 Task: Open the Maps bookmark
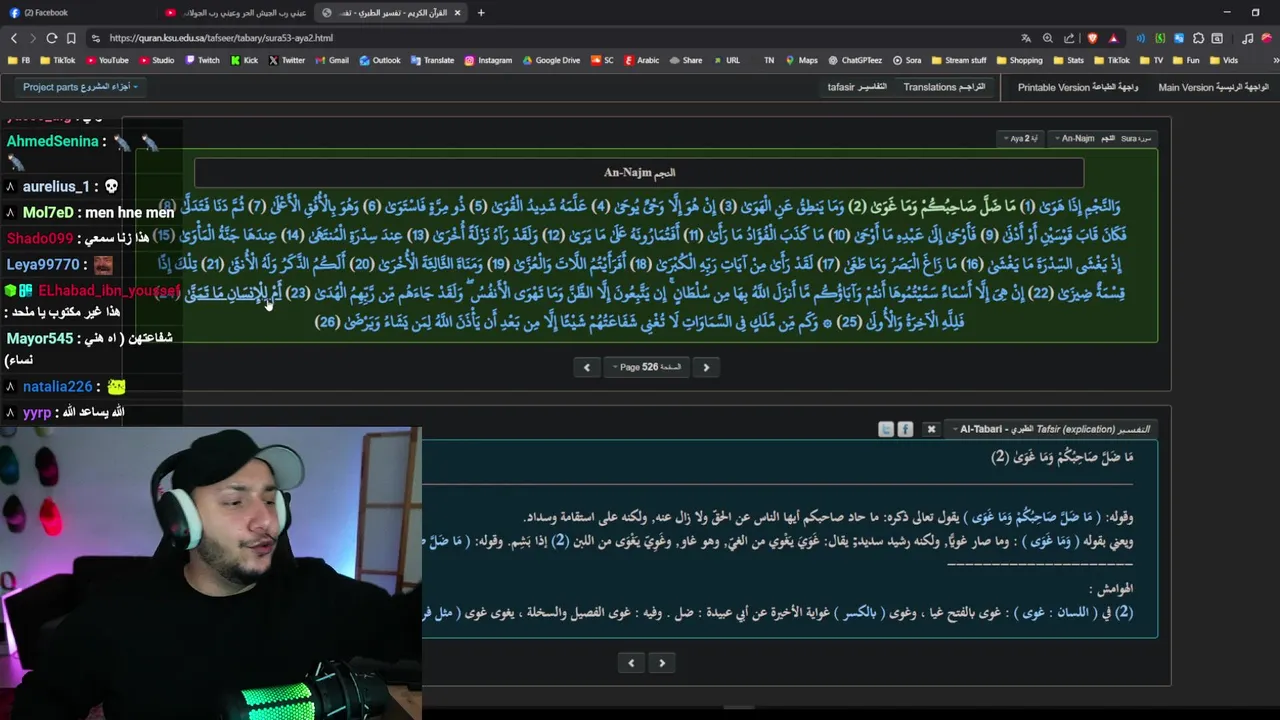click(802, 60)
